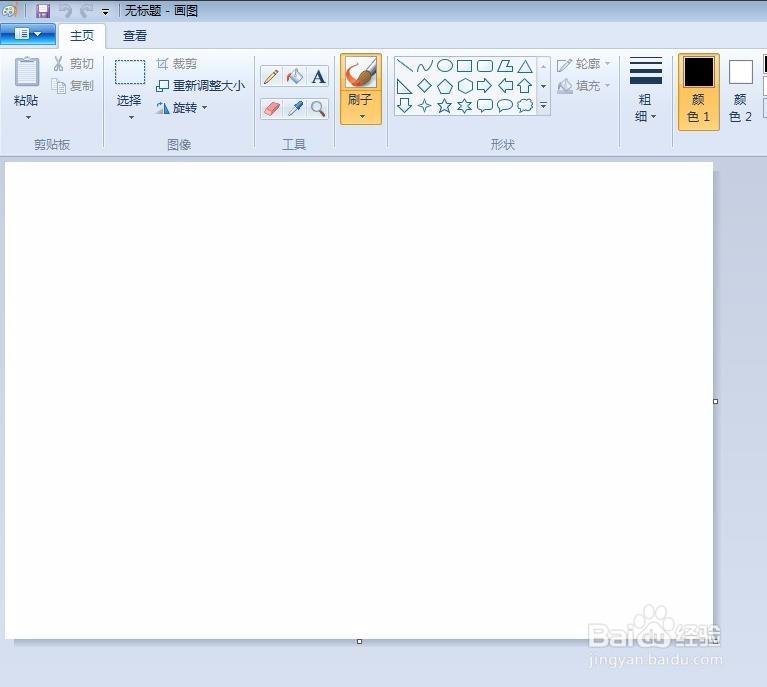767x687 pixels.
Task: Pick the six-point star shape
Action: [x=464, y=105]
